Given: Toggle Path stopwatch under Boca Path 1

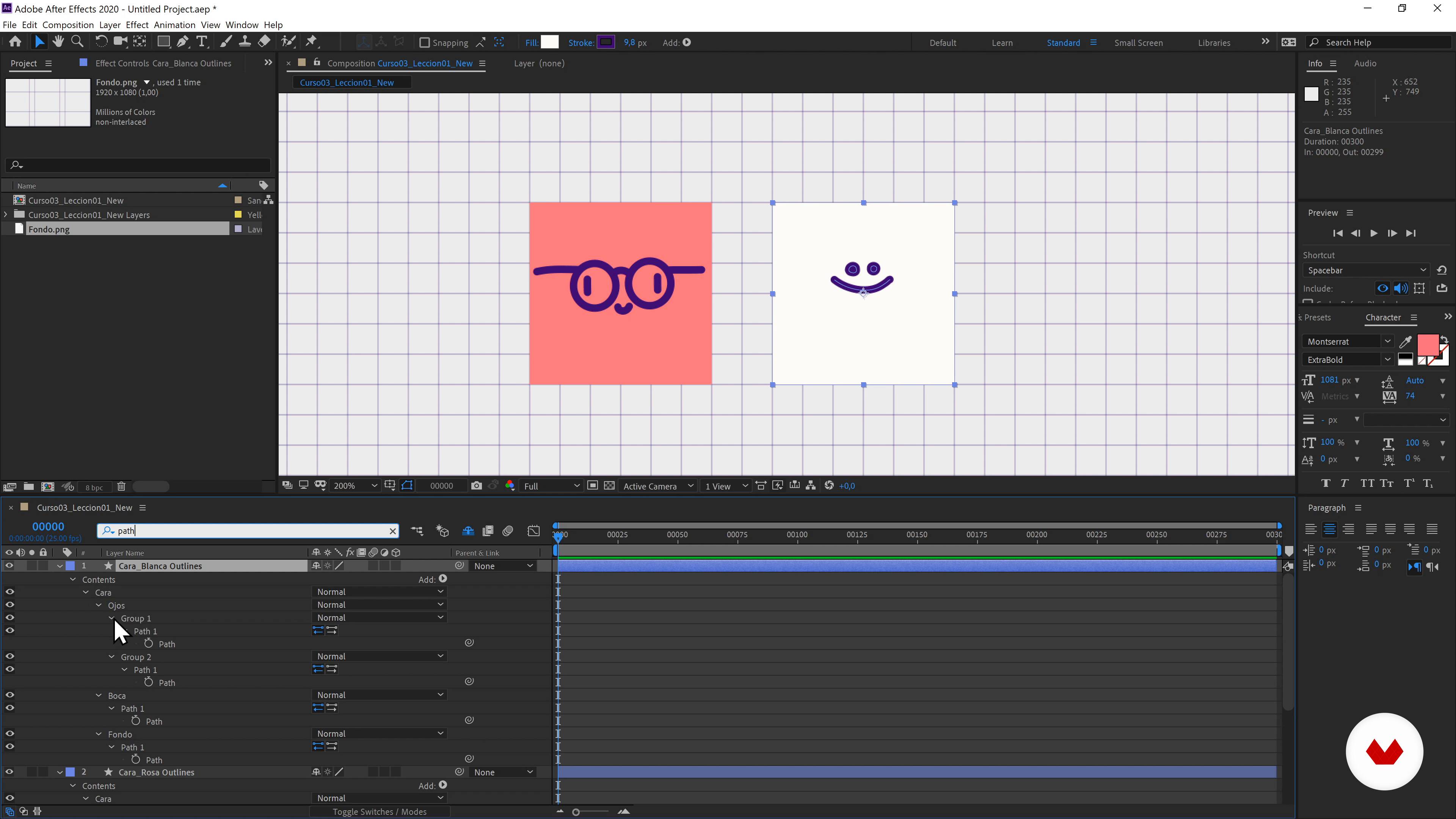Looking at the screenshot, I should coord(136,721).
